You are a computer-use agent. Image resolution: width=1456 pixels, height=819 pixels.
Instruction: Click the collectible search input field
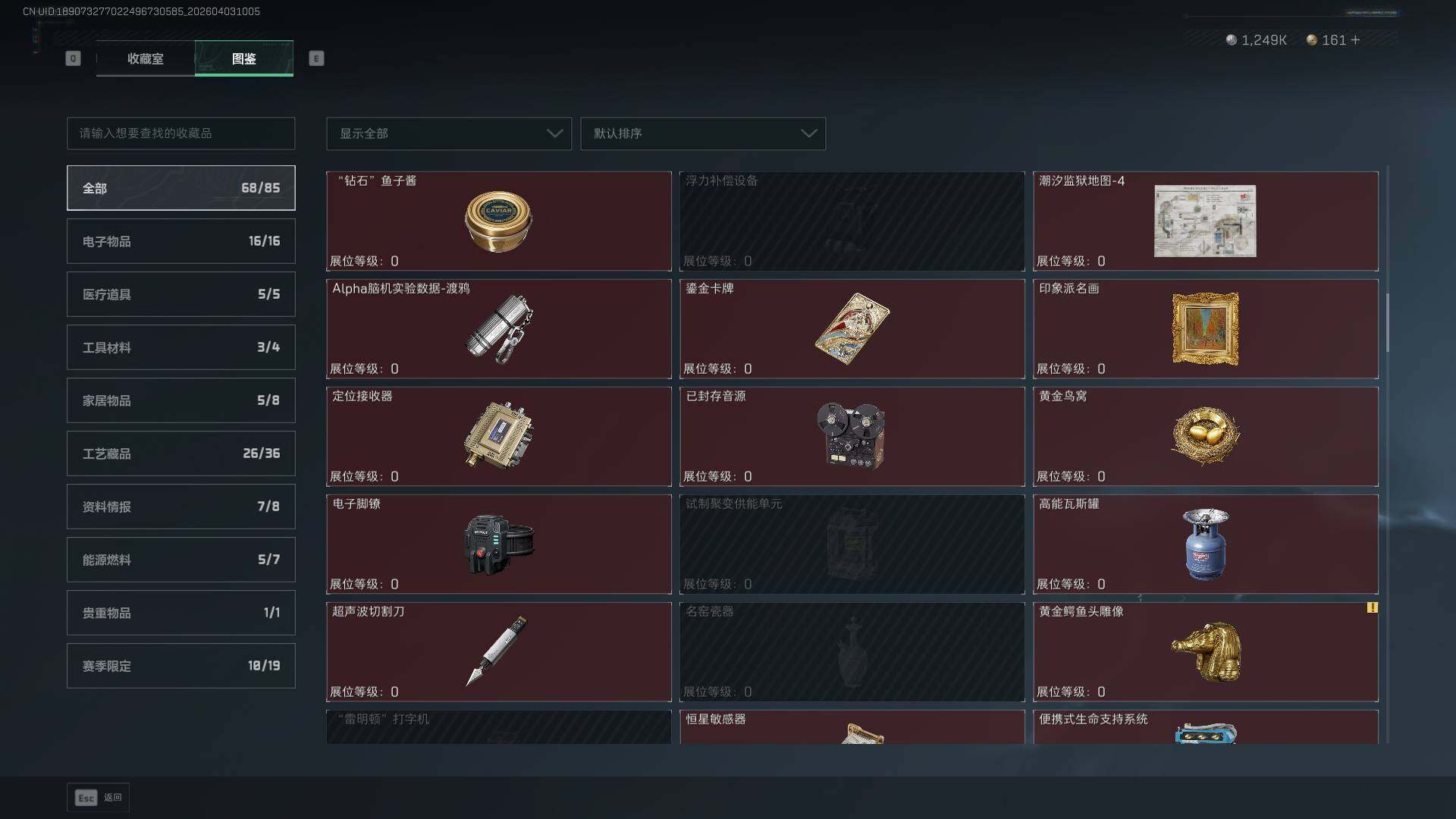tap(181, 133)
